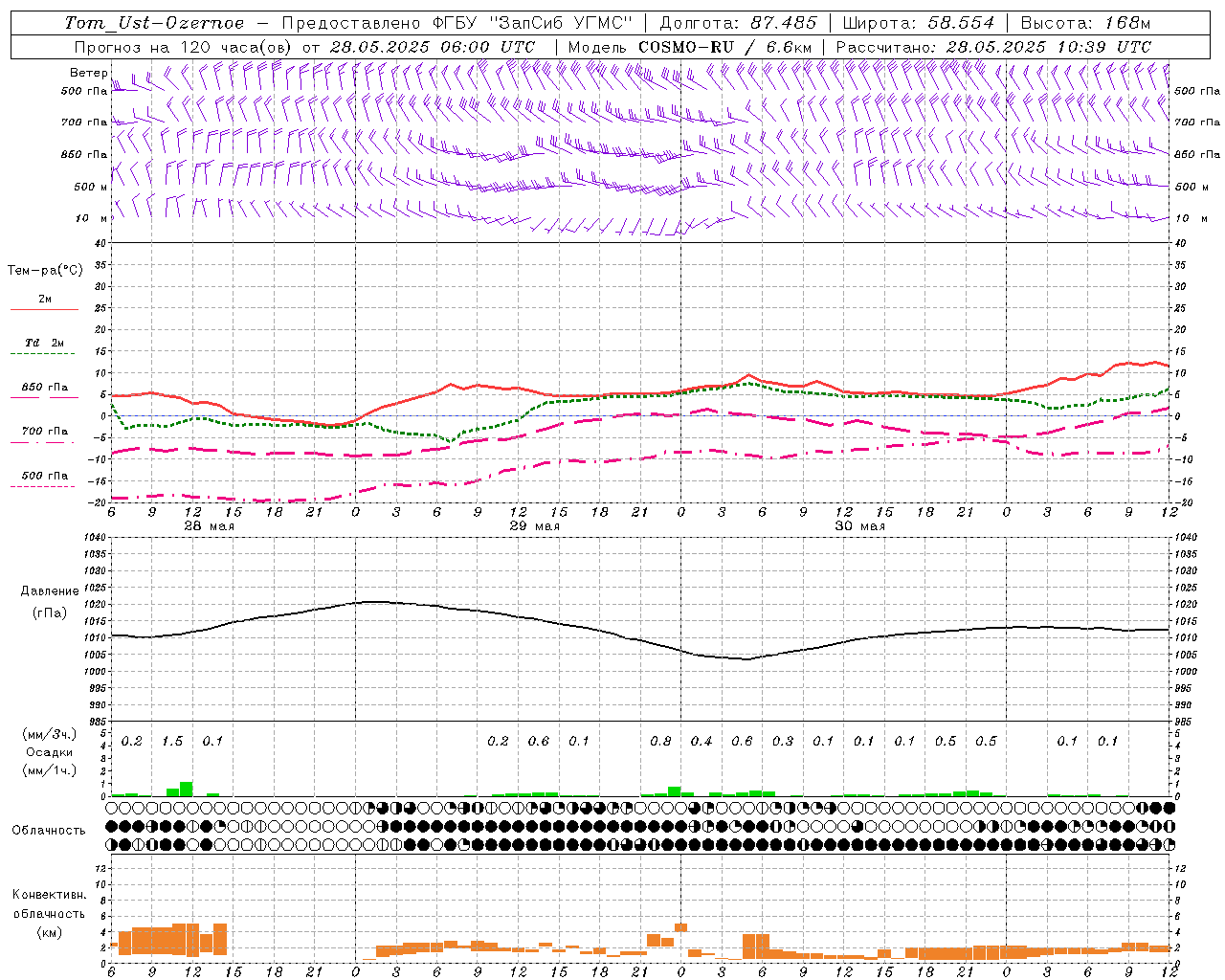This screenshot has width=1225, height=980.
Task: Click the 500 м wind level label on the left axis
Action: point(91,187)
